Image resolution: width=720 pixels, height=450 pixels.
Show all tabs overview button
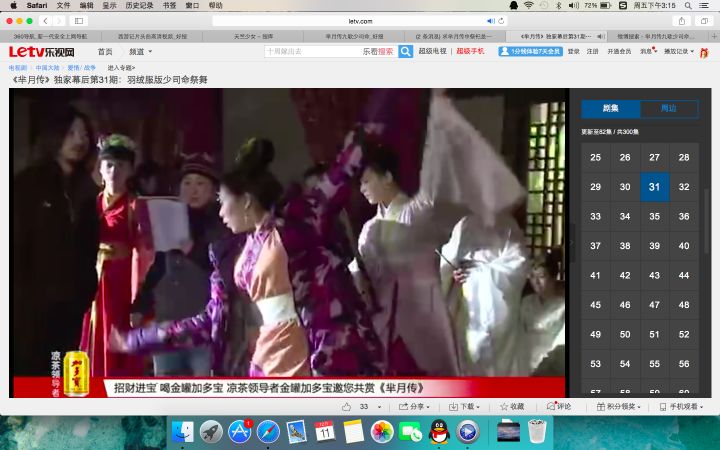point(704,21)
